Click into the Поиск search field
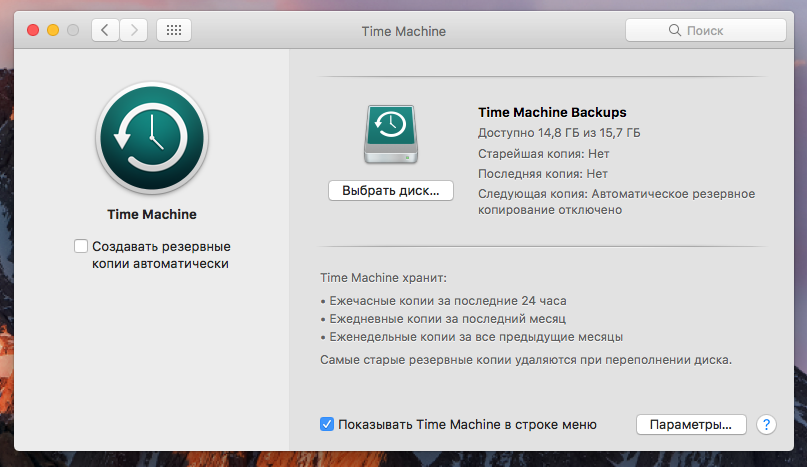The width and height of the screenshot is (807, 467). [x=706, y=30]
